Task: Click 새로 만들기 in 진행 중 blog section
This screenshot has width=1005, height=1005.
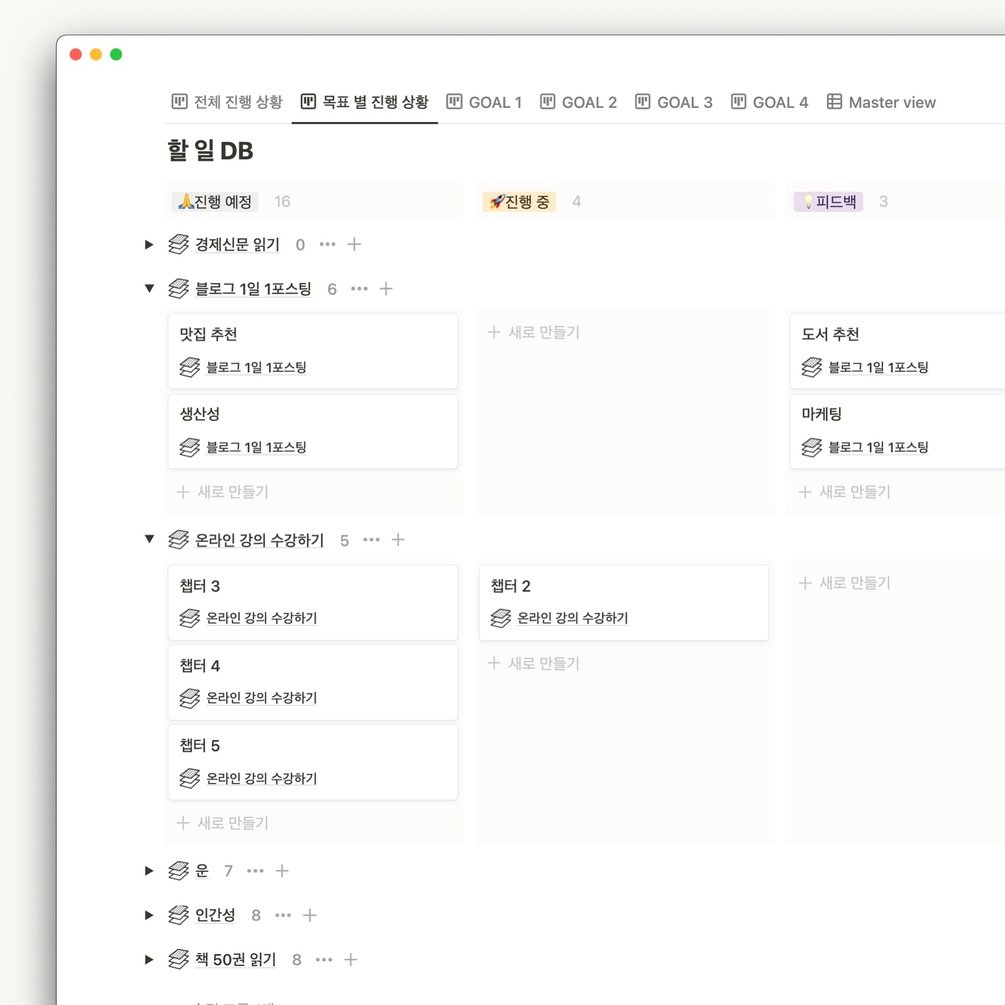Action: point(534,332)
